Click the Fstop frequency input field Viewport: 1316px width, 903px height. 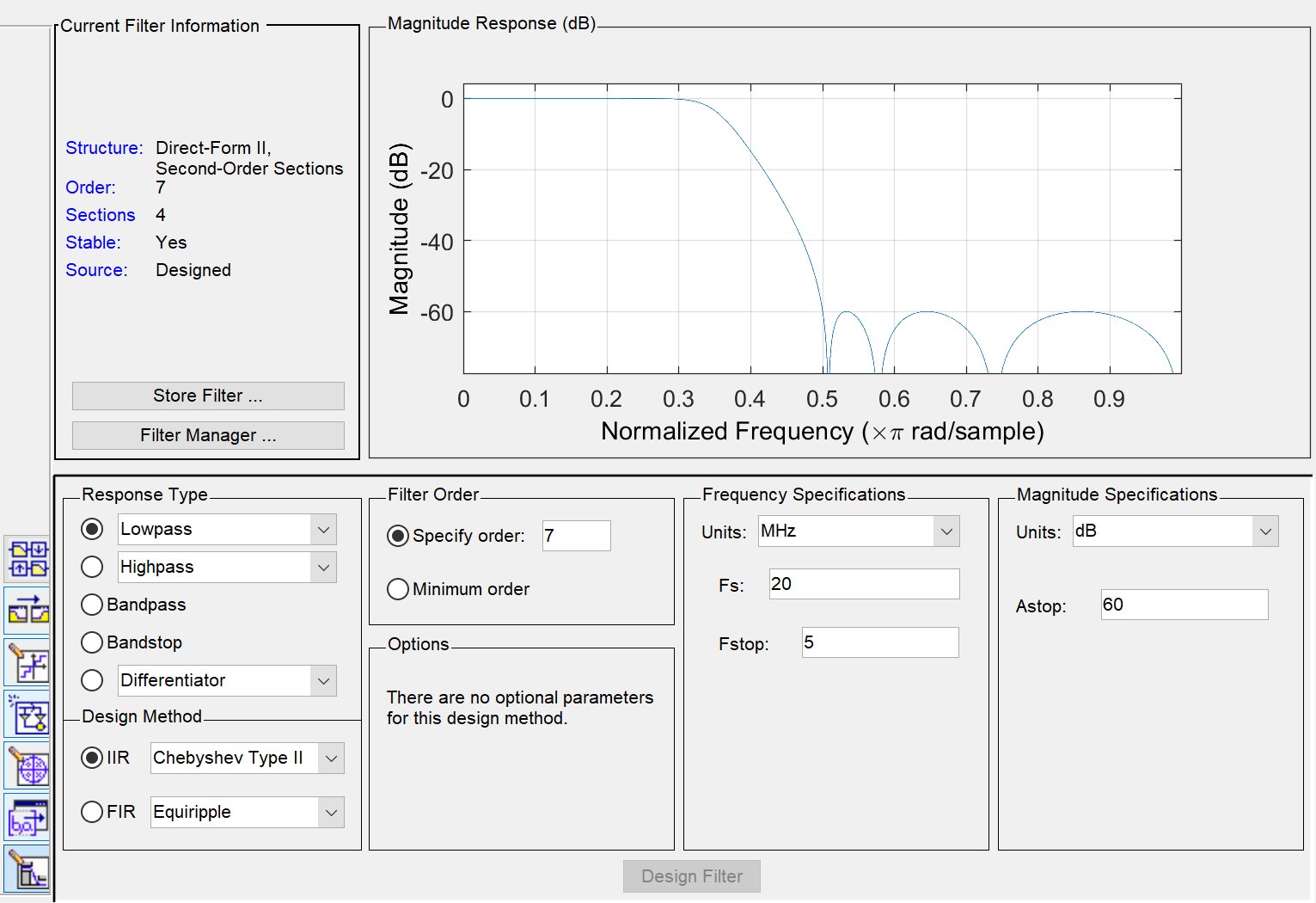point(881,642)
